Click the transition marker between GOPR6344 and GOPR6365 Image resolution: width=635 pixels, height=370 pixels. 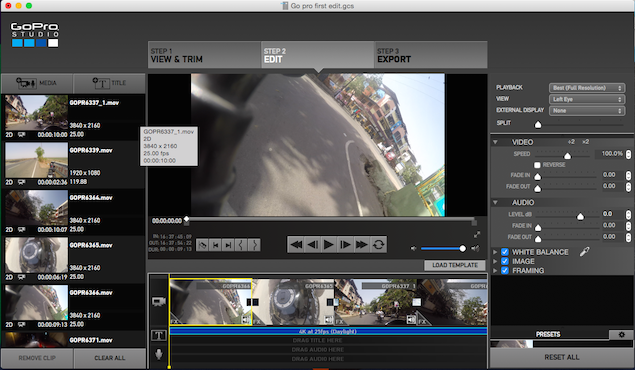tap(252, 302)
